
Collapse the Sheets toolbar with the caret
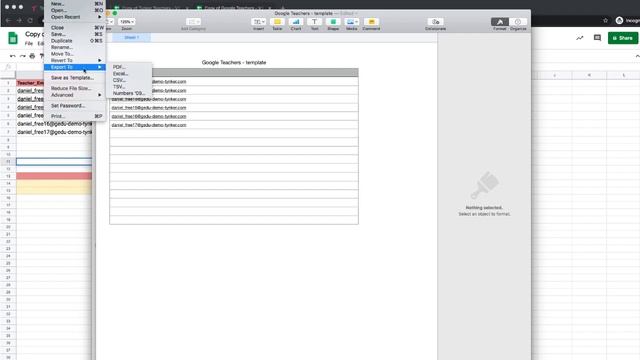pos(637,56)
